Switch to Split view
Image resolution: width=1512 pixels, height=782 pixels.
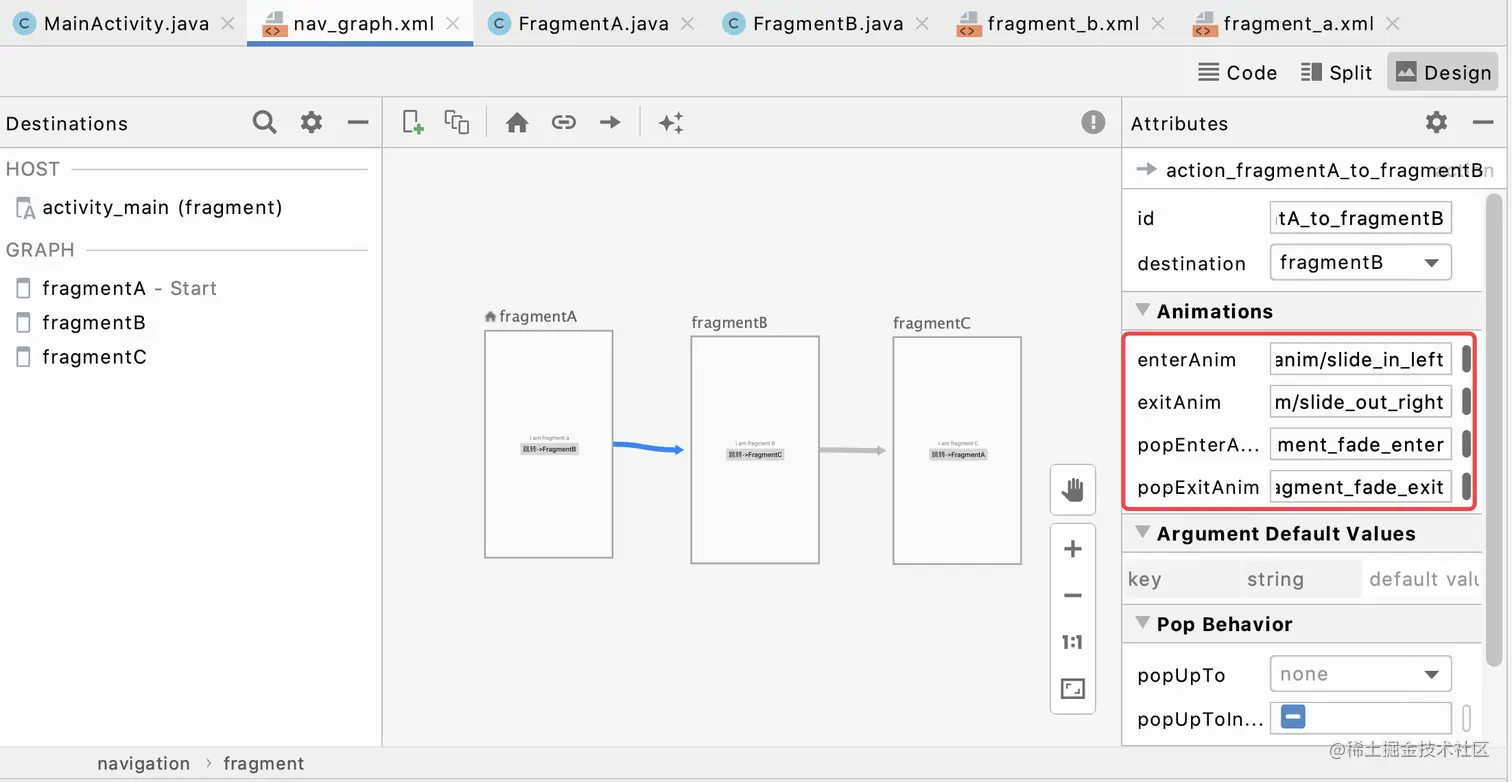tap(1337, 72)
